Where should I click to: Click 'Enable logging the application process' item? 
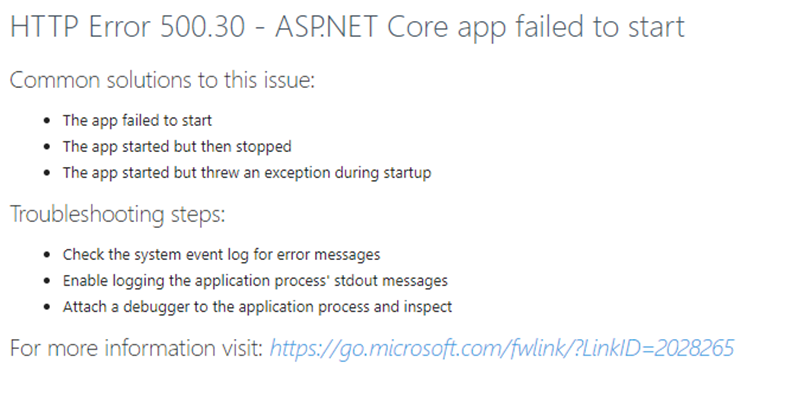(255, 281)
